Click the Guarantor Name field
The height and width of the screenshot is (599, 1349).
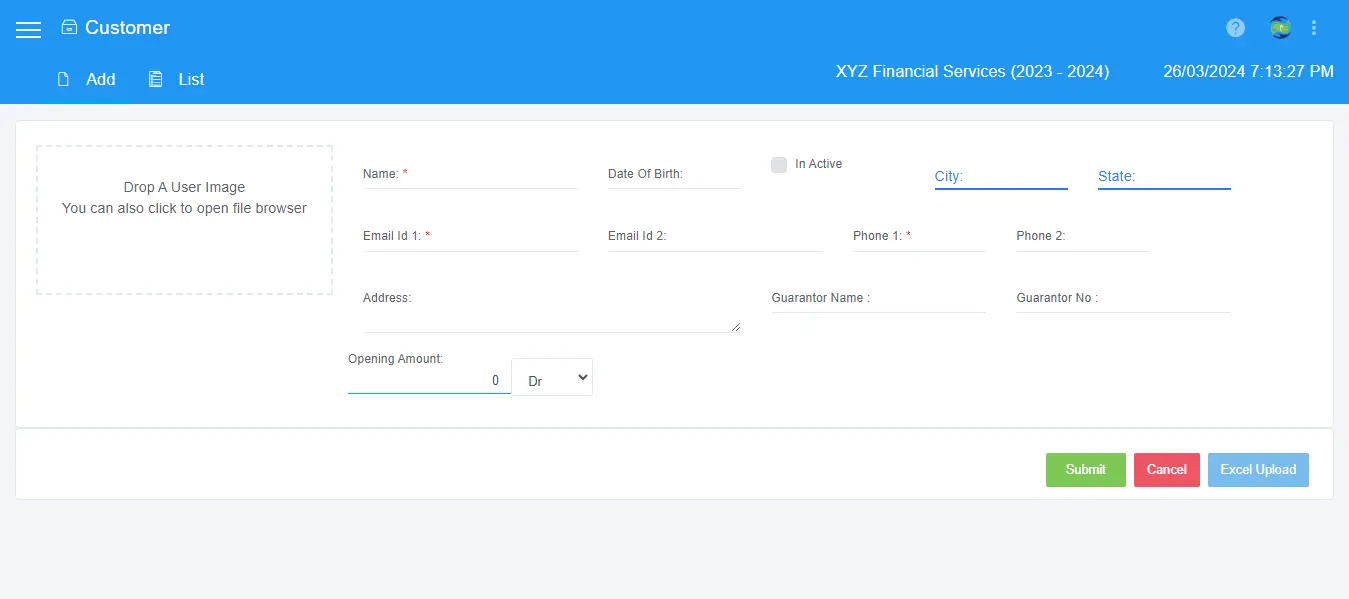click(878, 300)
